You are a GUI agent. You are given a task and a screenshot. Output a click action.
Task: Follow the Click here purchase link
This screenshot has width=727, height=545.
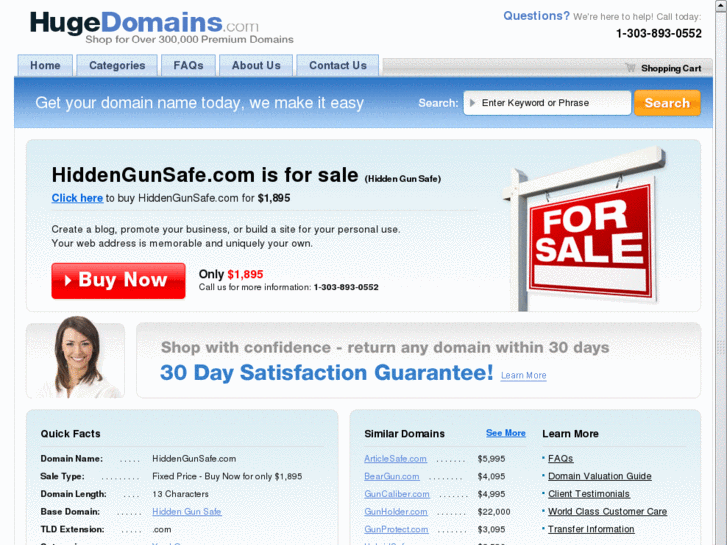pos(77,198)
